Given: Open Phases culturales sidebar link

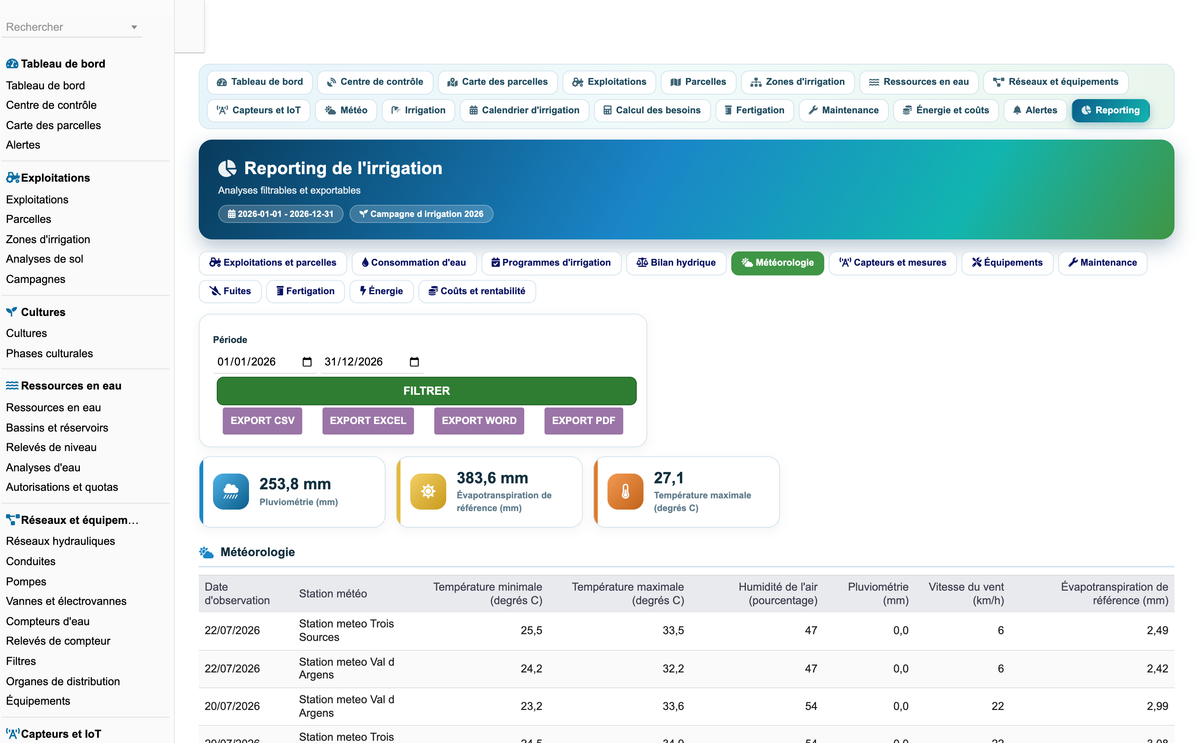Looking at the screenshot, I should 49,353.
